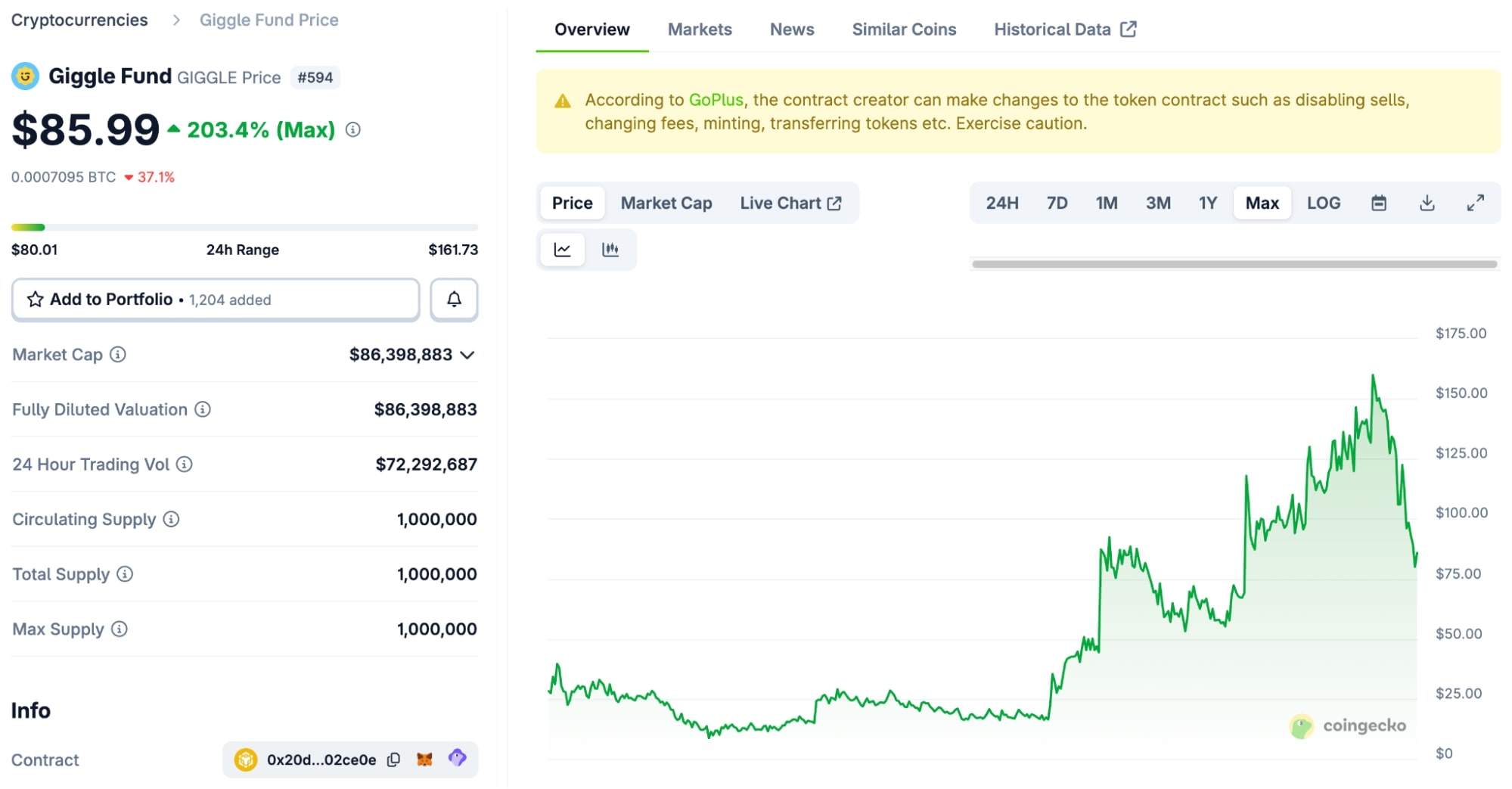
Task: Select the line chart view icon
Action: [x=562, y=250]
